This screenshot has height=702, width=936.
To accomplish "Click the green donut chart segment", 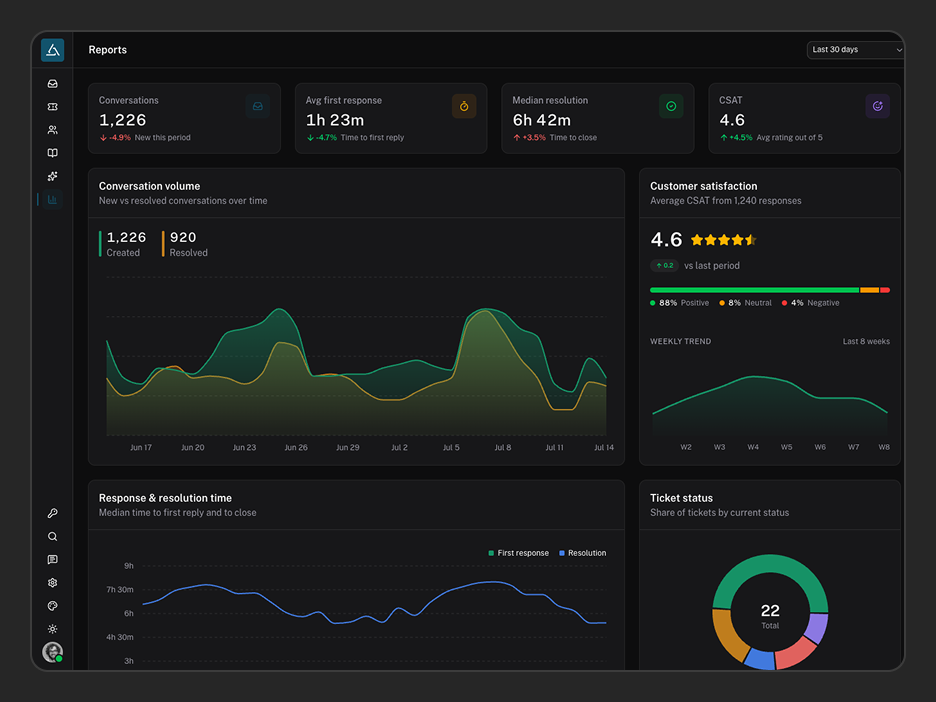I will (x=770, y=565).
